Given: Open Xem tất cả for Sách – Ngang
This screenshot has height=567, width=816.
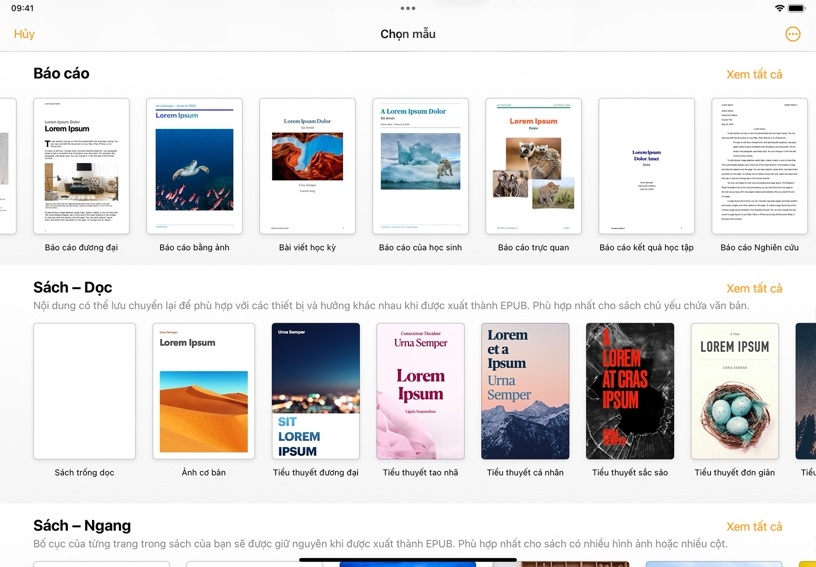Looking at the screenshot, I should 754,527.
